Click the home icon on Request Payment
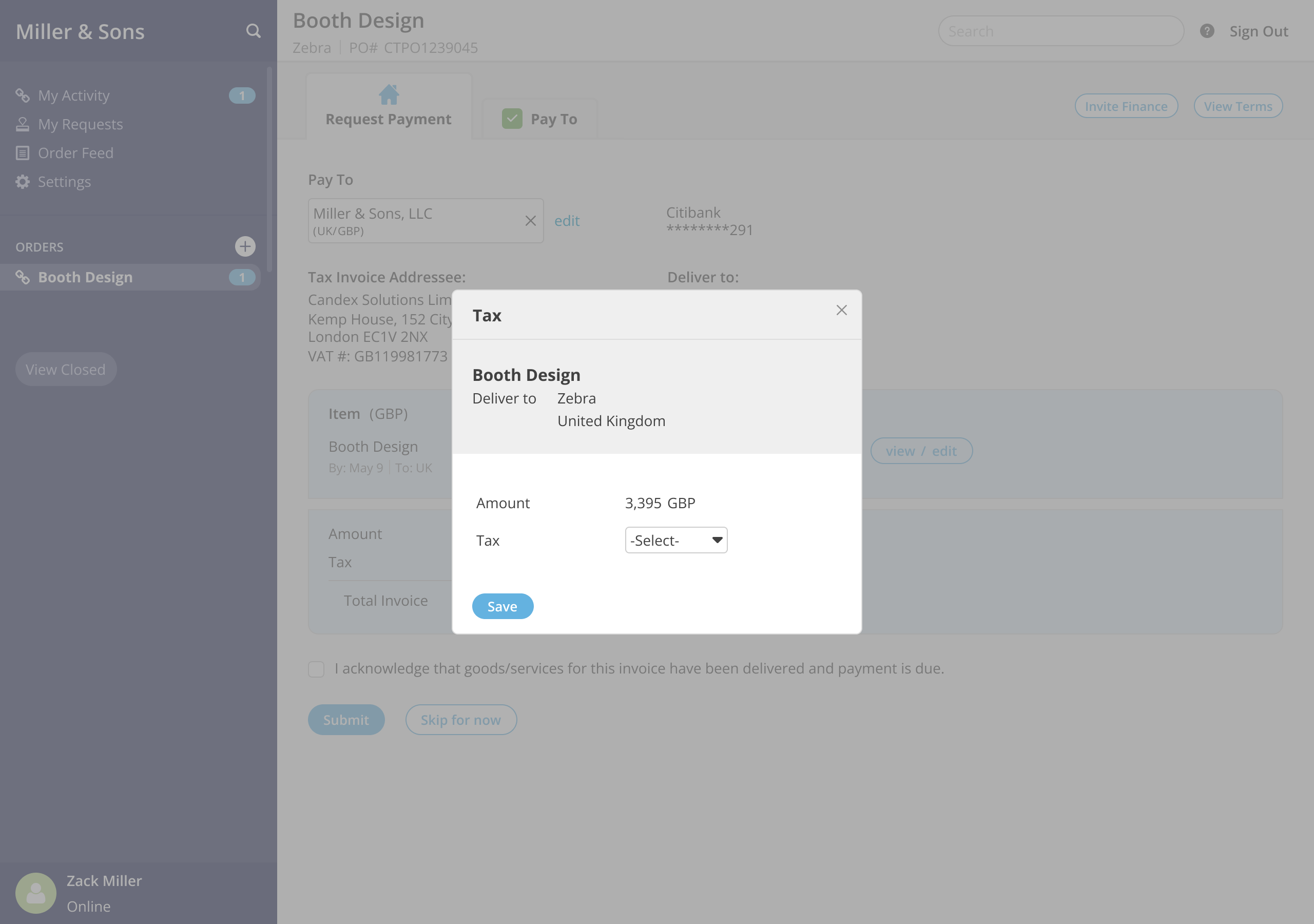This screenshot has height=924, width=1314. [x=389, y=94]
